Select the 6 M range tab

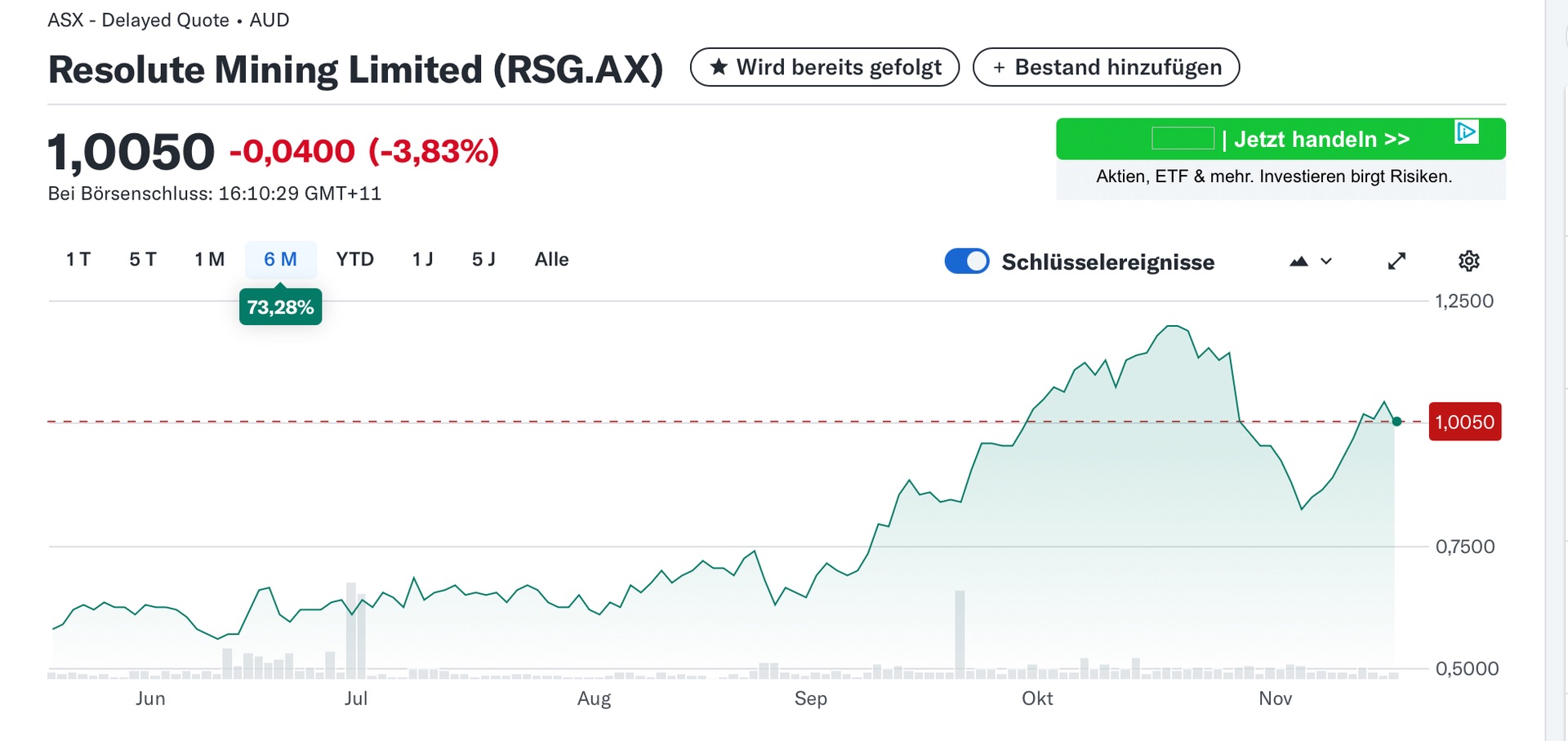point(280,260)
